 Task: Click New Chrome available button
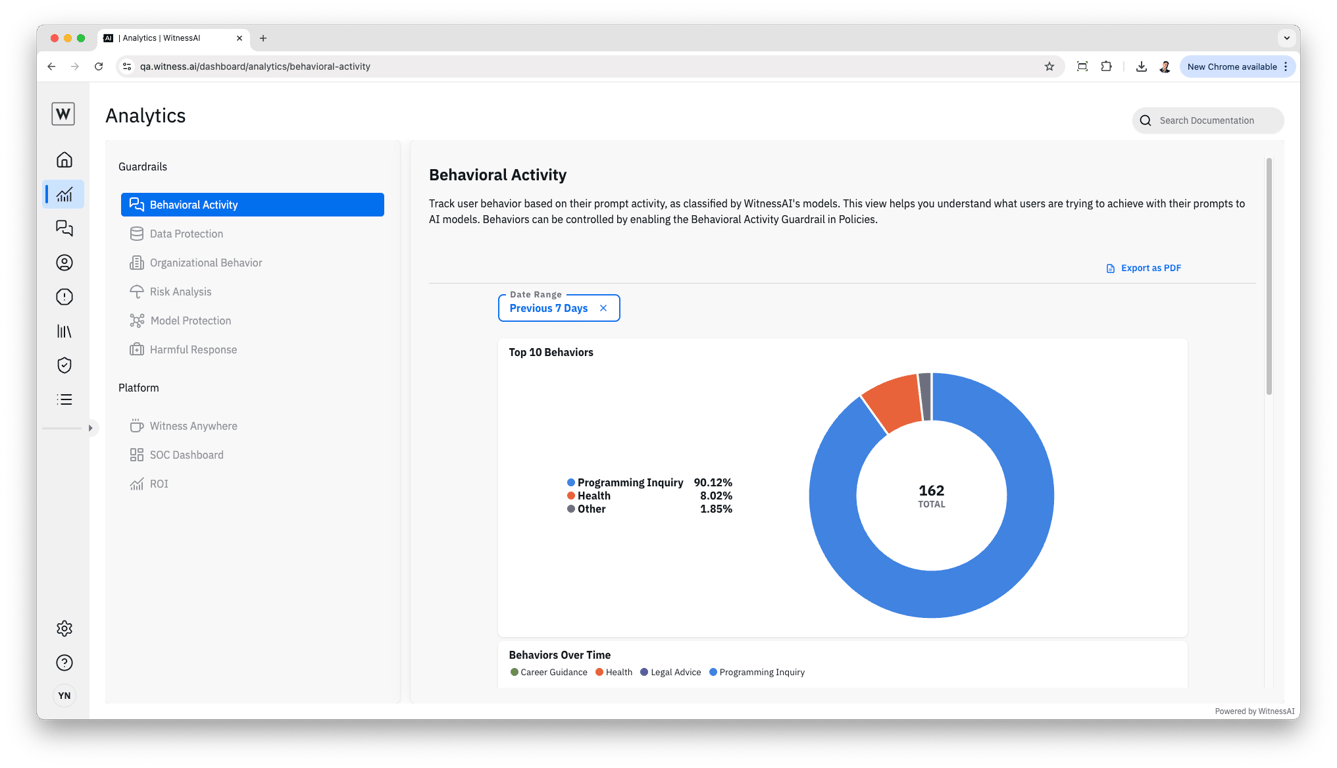point(1232,67)
